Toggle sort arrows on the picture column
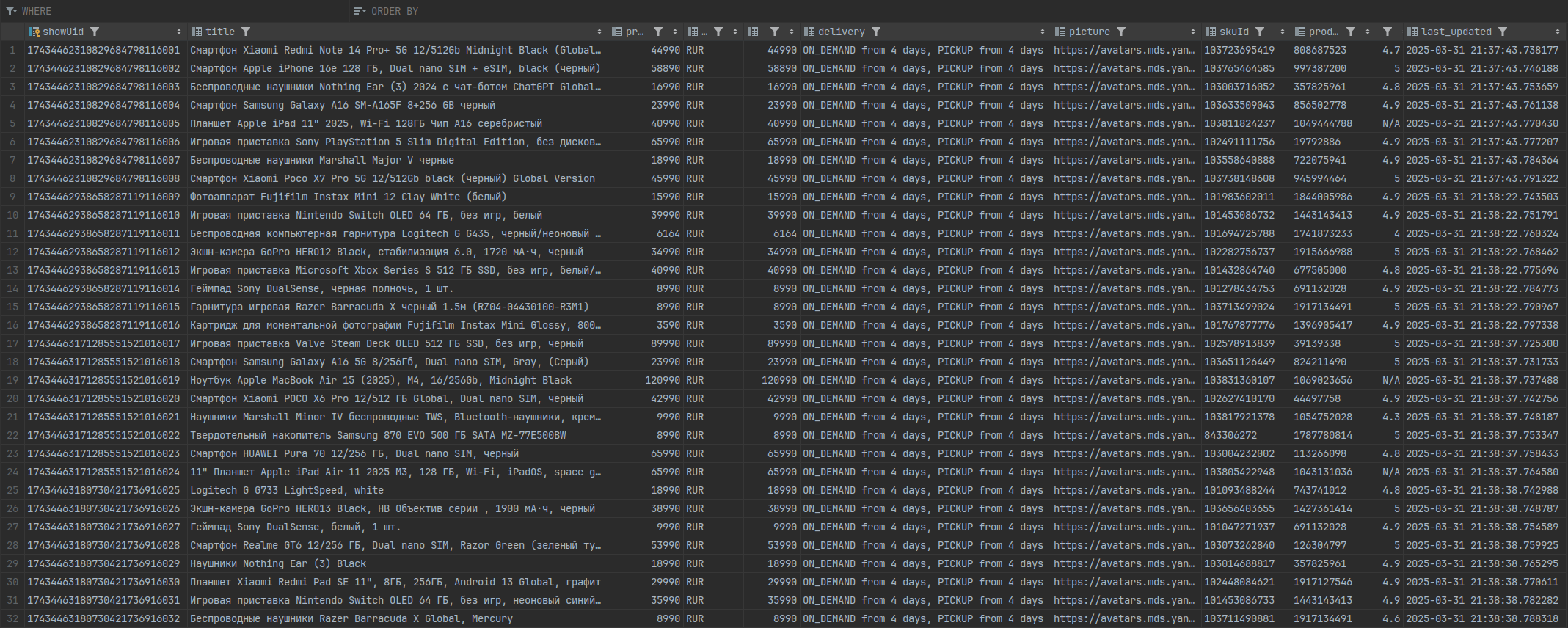Viewport: 1568px width, 628px height. [1192, 32]
